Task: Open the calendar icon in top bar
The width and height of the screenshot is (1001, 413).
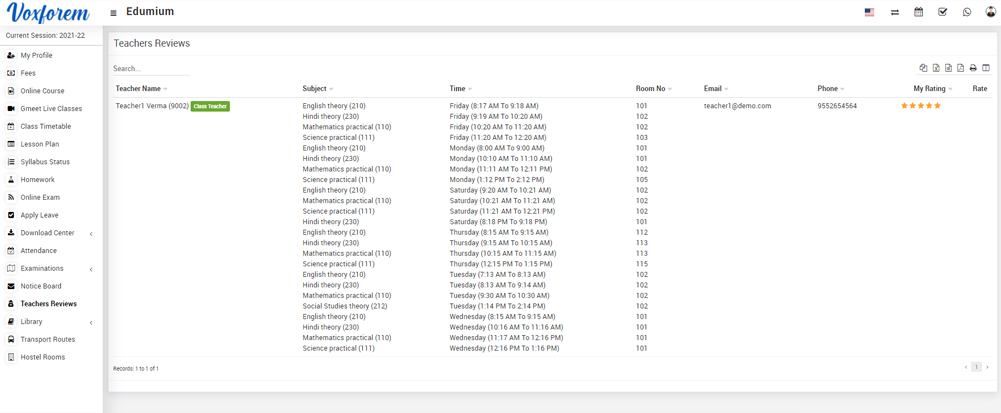Action: click(918, 12)
